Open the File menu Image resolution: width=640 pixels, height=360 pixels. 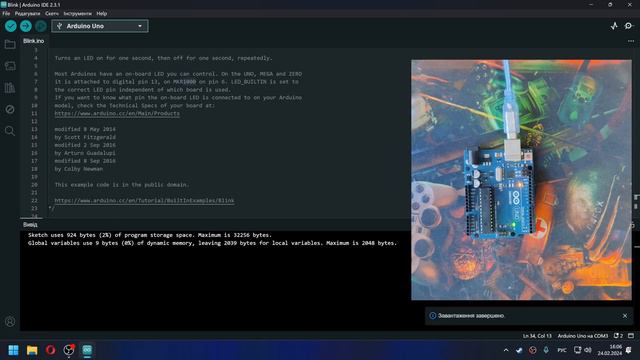pyautogui.click(x=6, y=13)
